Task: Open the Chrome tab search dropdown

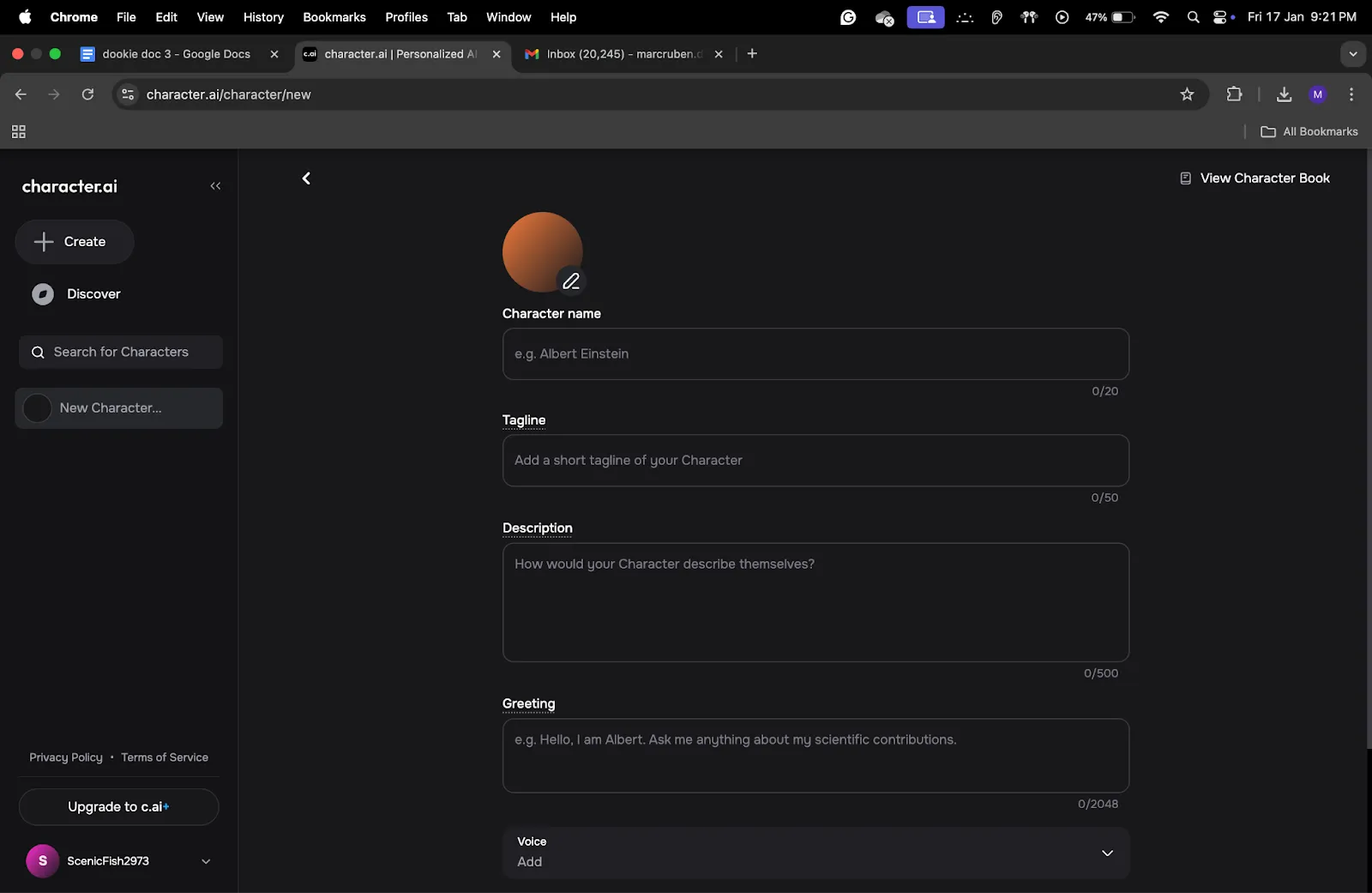Action: (x=1352, y=54)
